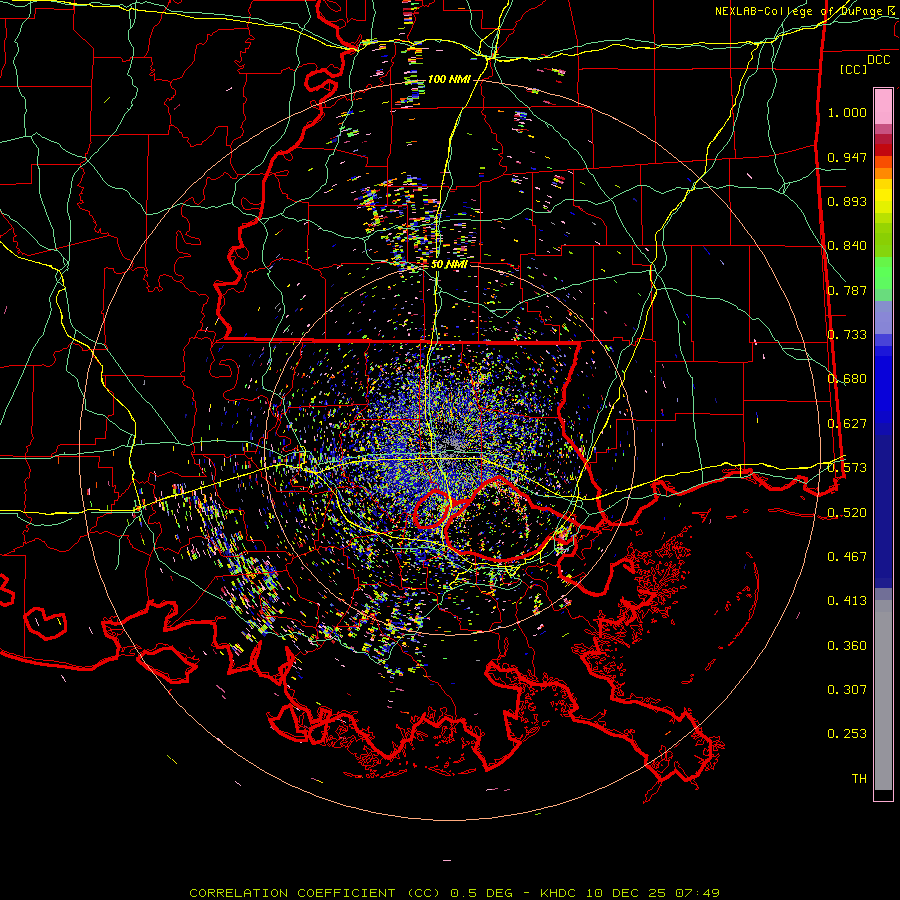Click the KHDC station identifier in caption
Image resolution: width=900 pixels, height=900 pixels.
point(558,893)
